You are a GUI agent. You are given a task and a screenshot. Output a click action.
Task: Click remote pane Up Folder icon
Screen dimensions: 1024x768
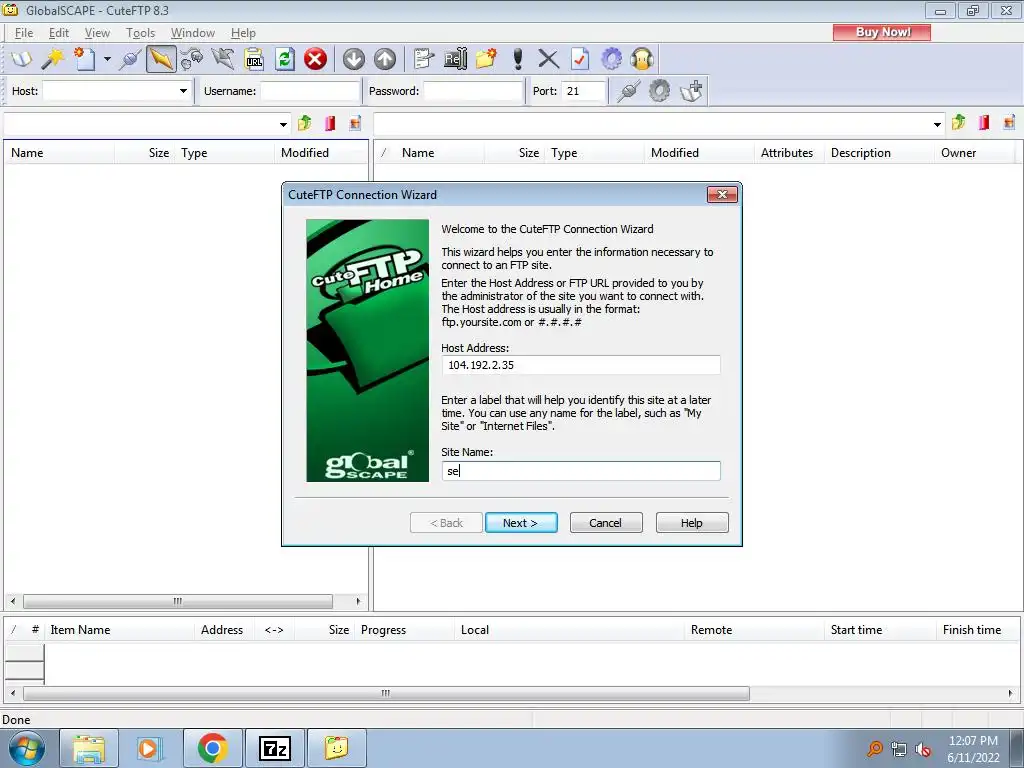click(959, 122)
